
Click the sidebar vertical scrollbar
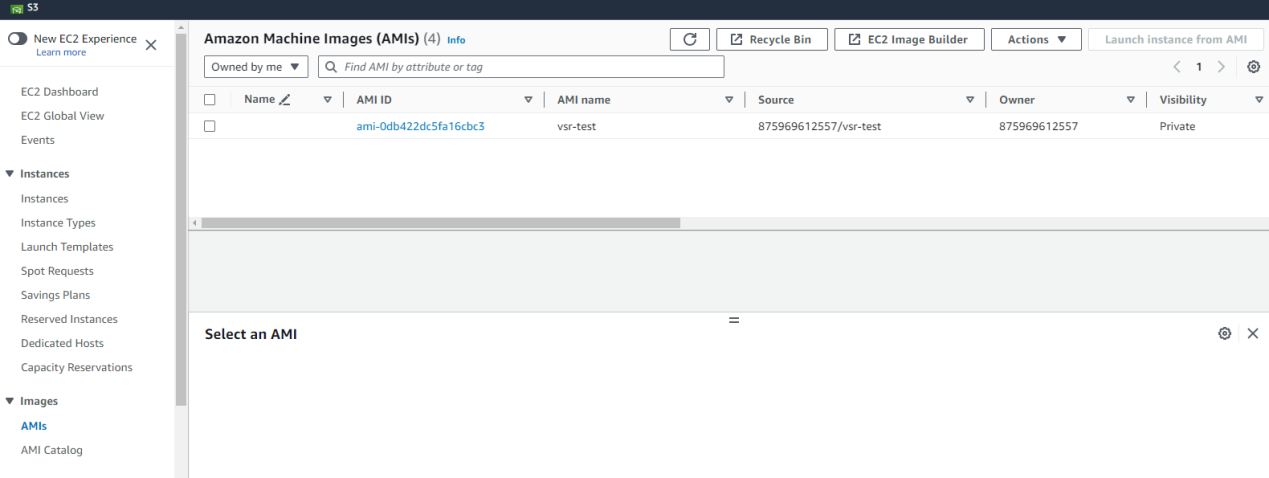[181, 220]
